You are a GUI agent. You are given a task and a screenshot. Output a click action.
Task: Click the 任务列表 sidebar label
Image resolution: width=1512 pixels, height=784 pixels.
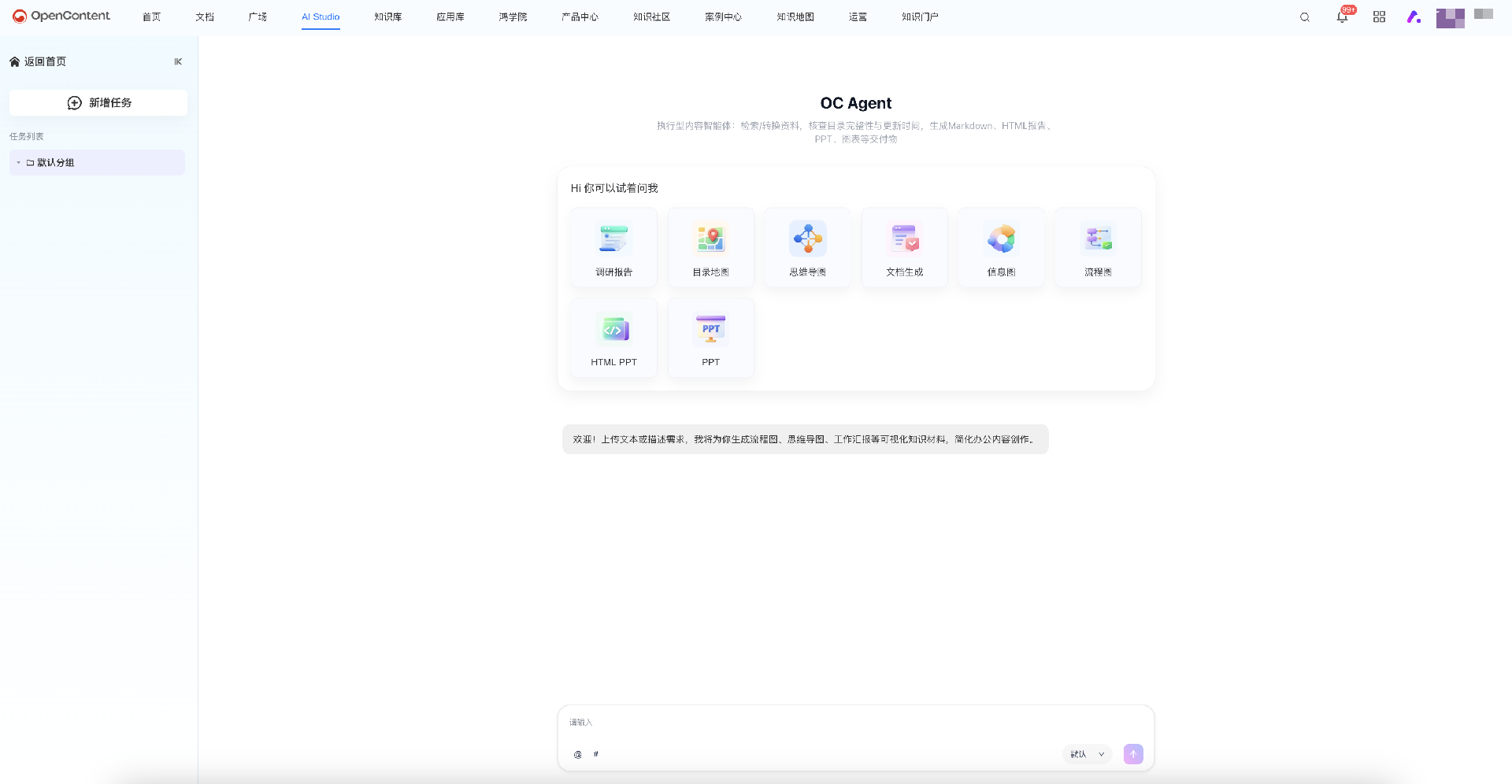click(x=27, y=136)
